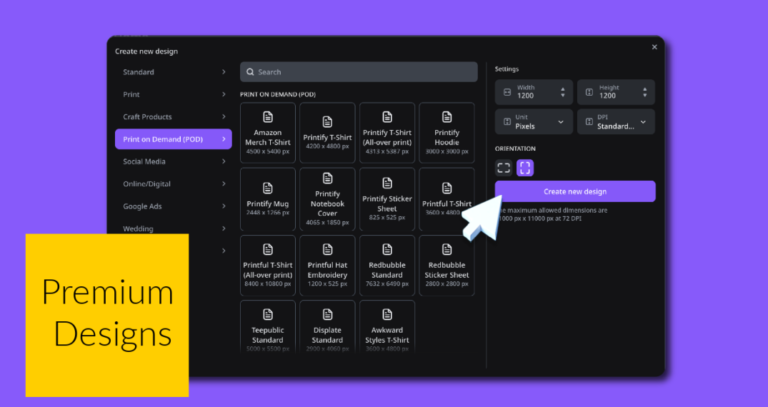Screen dimensions: 768x407
Task: Expand the Online/Digital chevron
Action: point(224,184)
